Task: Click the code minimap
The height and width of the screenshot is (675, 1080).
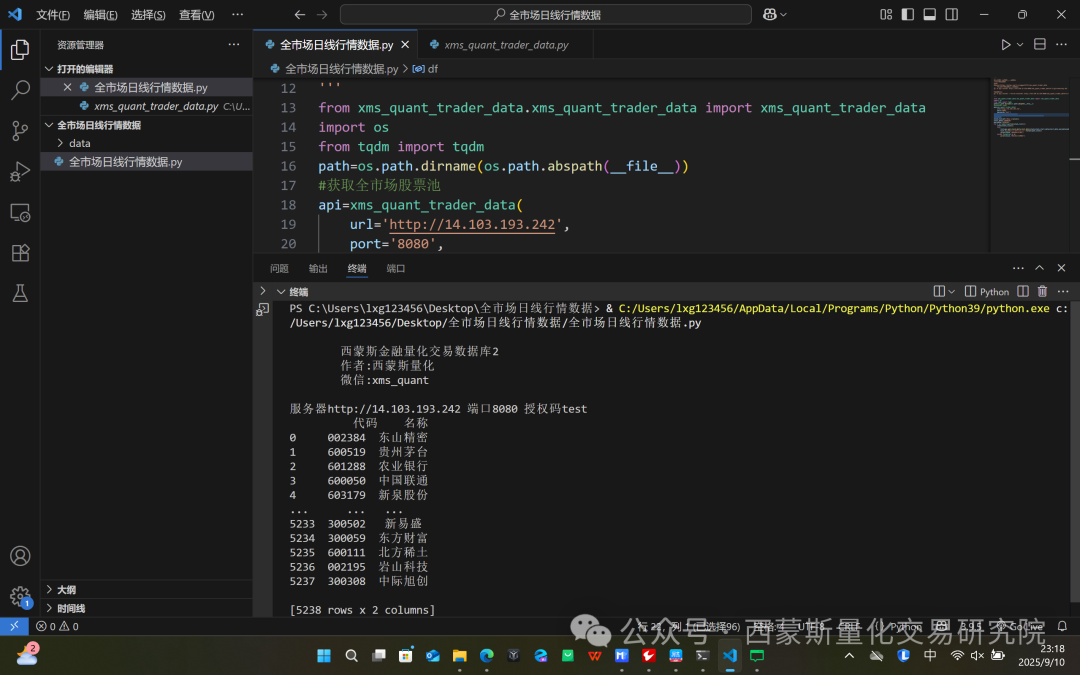Action: coord(1029,109)
